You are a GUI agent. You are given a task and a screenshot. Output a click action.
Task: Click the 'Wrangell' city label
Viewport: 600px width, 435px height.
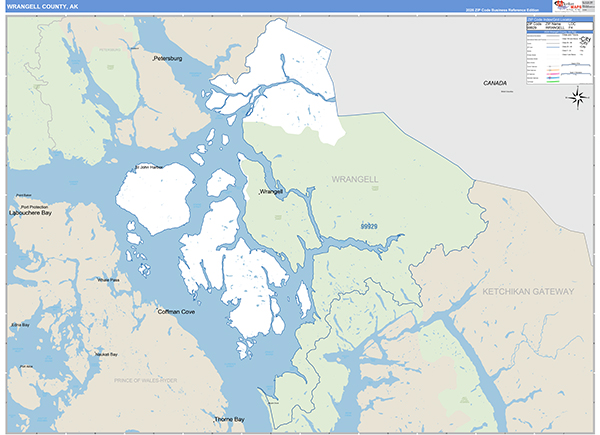coord(271,191)
